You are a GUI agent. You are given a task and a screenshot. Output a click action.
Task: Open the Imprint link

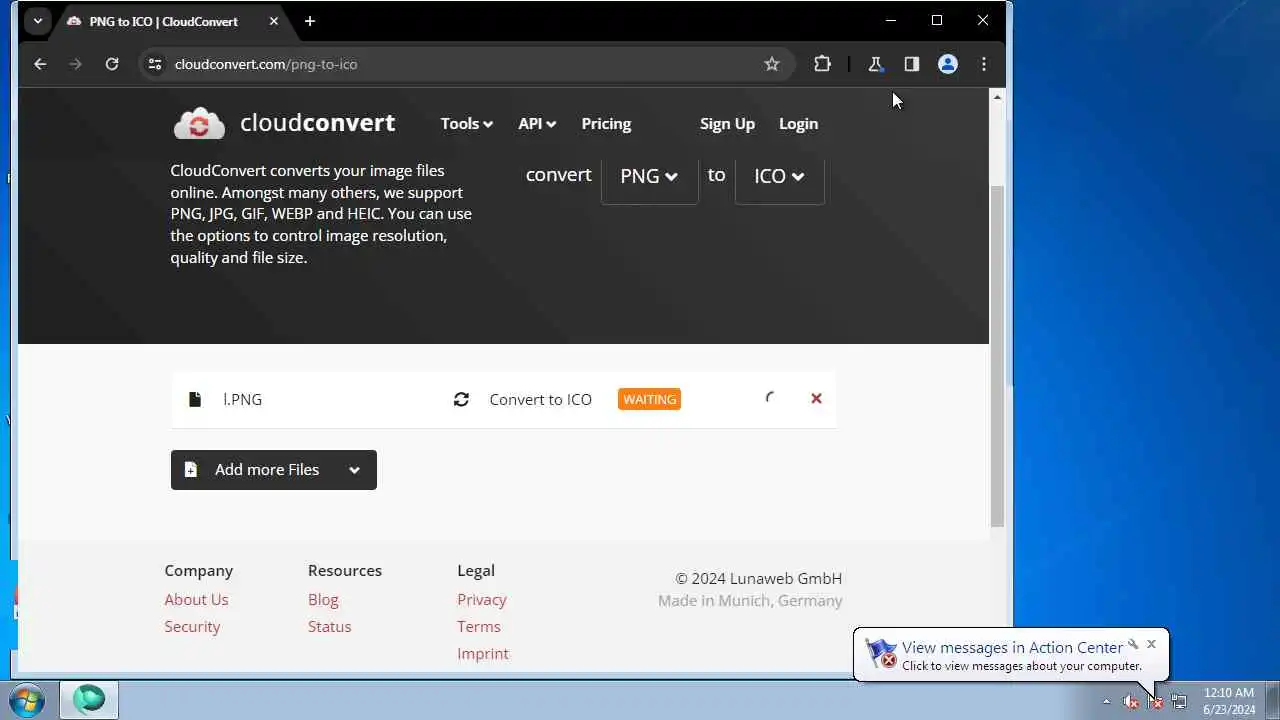point(483,653)
